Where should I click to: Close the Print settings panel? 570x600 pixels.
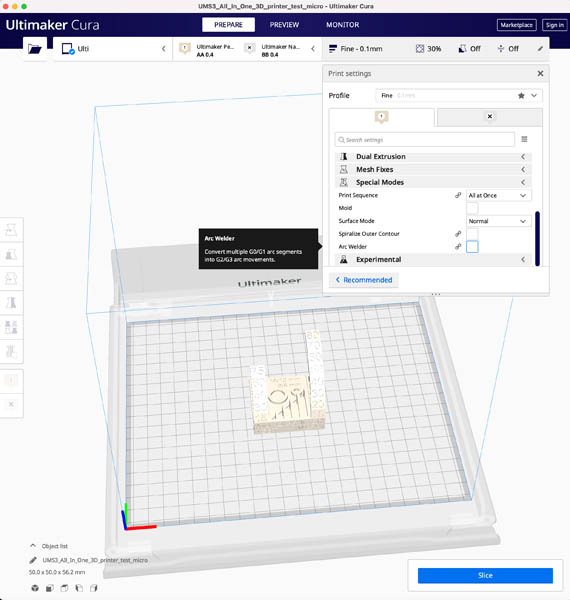click(x=540, y=73)
